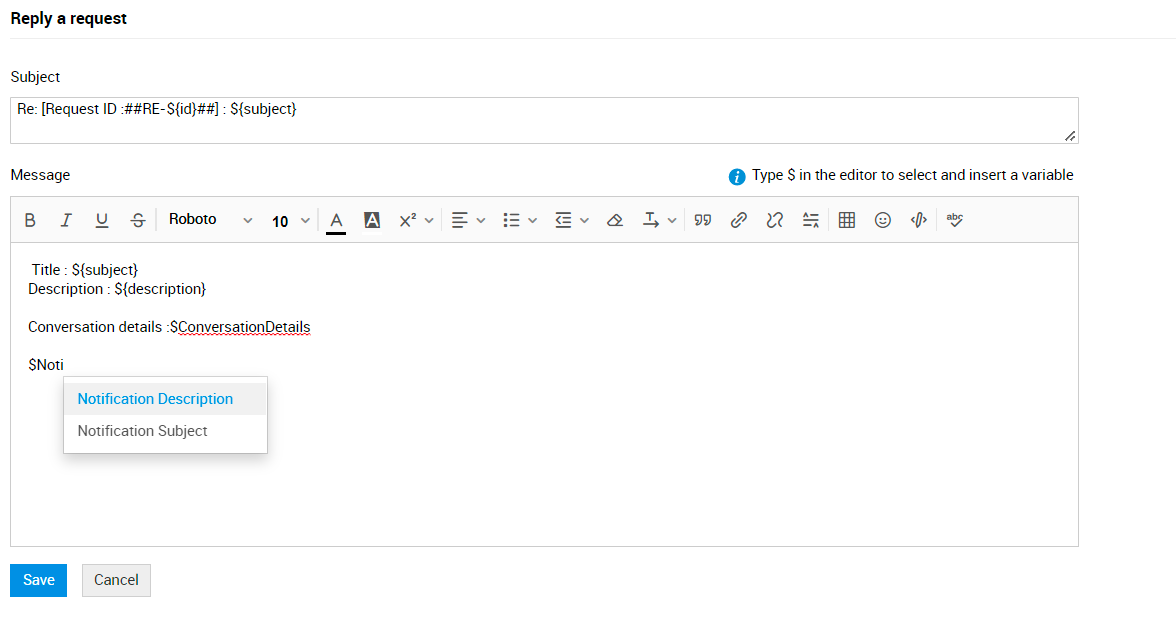The width and height of the screenshot is (1176, 635).
Task: Toggle italic formatting
Action: coord(66,220)
